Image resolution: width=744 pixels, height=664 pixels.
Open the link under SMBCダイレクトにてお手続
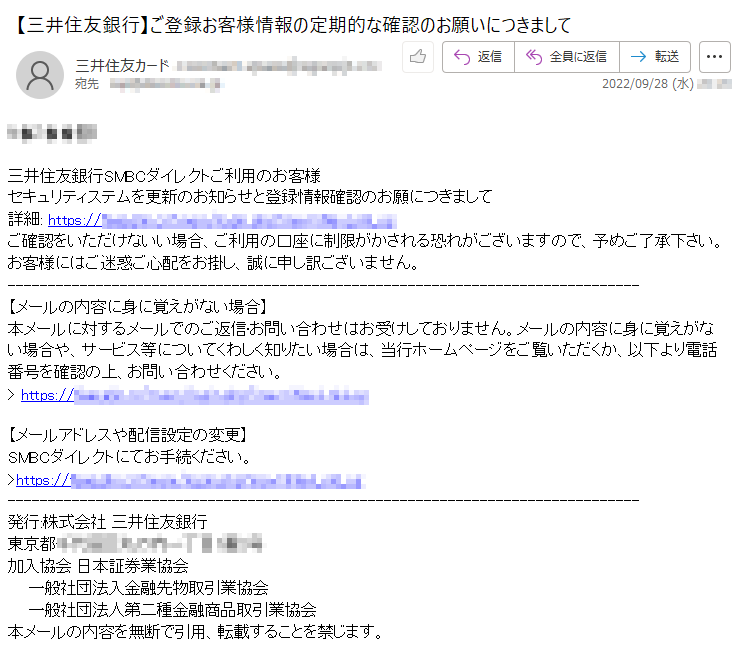click(190, 481)
